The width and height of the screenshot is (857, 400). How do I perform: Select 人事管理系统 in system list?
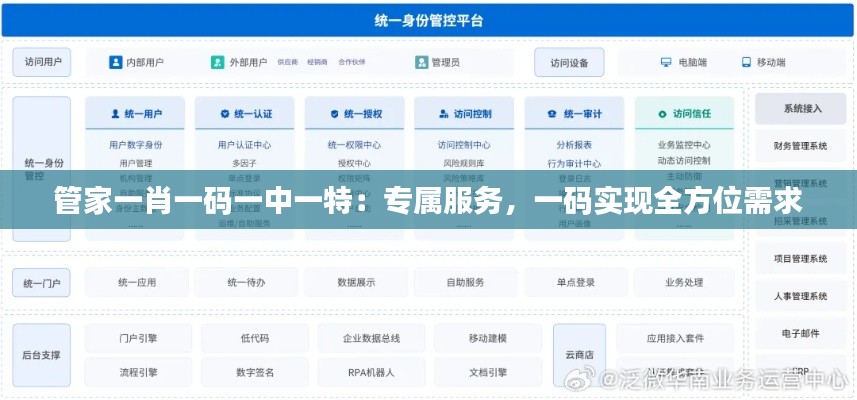coord(800,296)
